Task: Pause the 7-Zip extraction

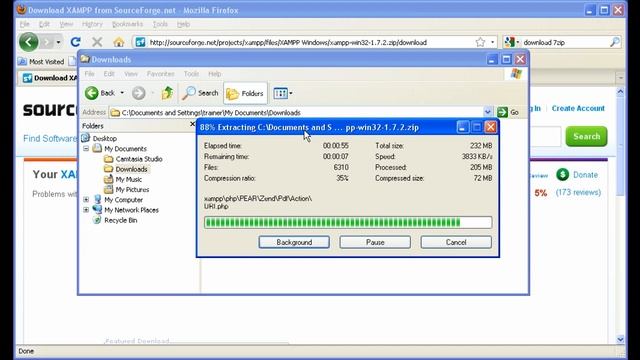Action: [375, 242]
